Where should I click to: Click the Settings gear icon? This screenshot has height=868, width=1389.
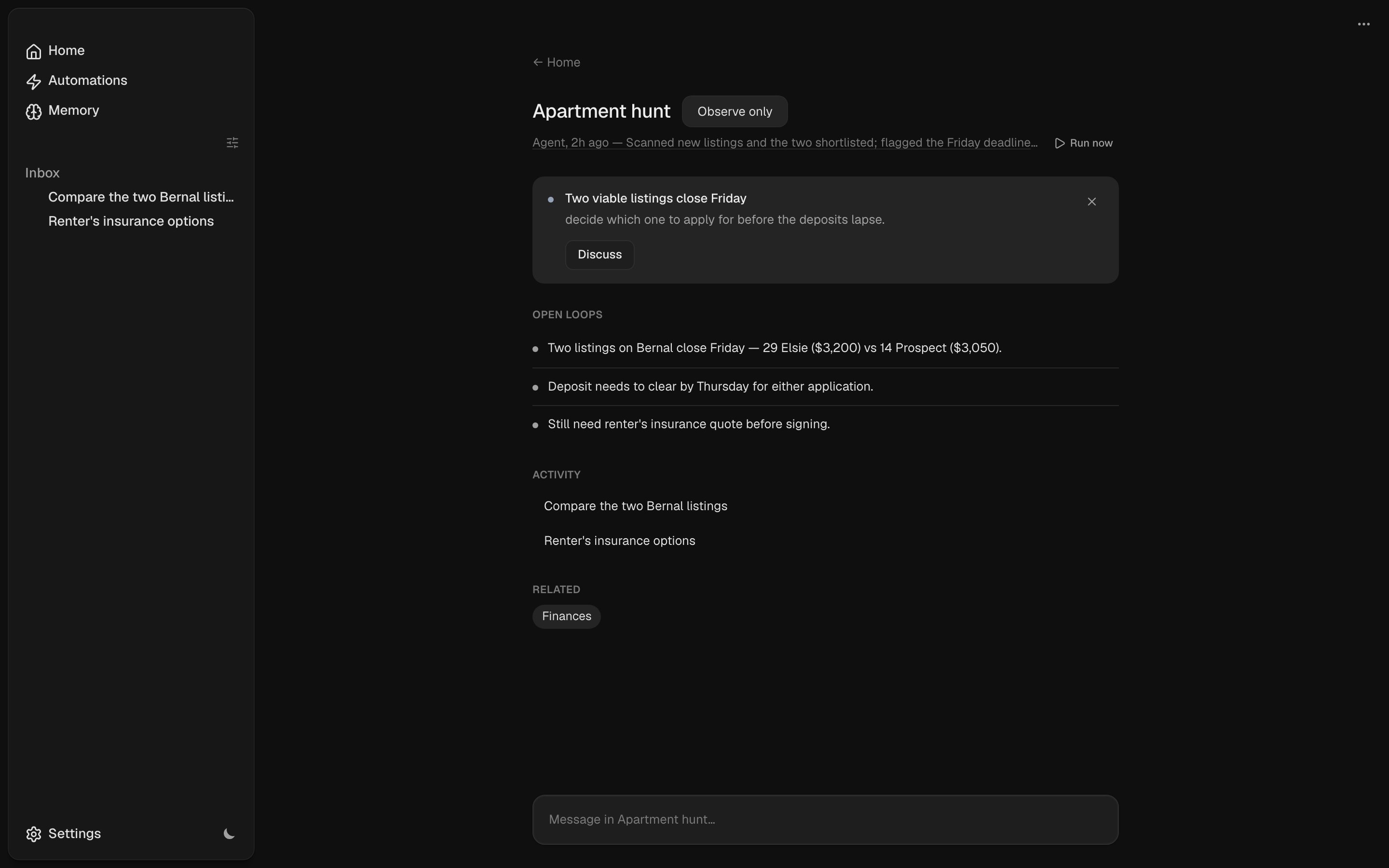[33, 834]
